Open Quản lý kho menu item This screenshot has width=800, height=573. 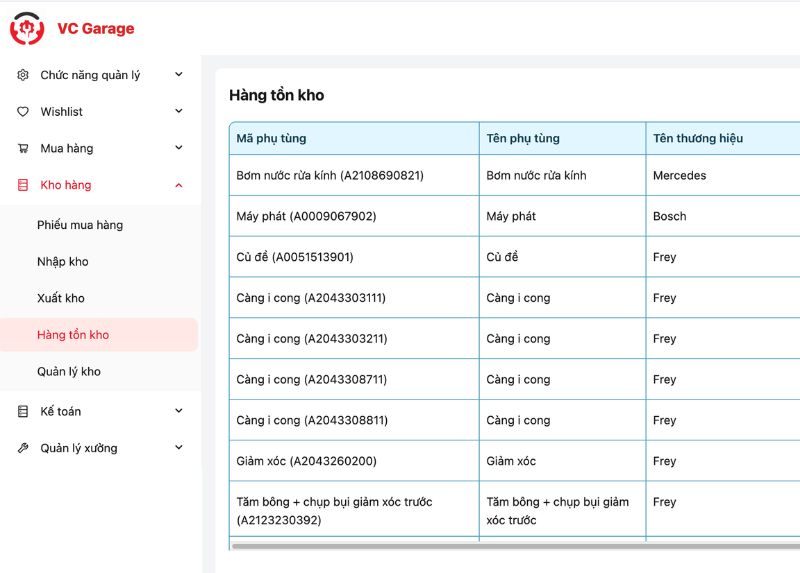69,372
